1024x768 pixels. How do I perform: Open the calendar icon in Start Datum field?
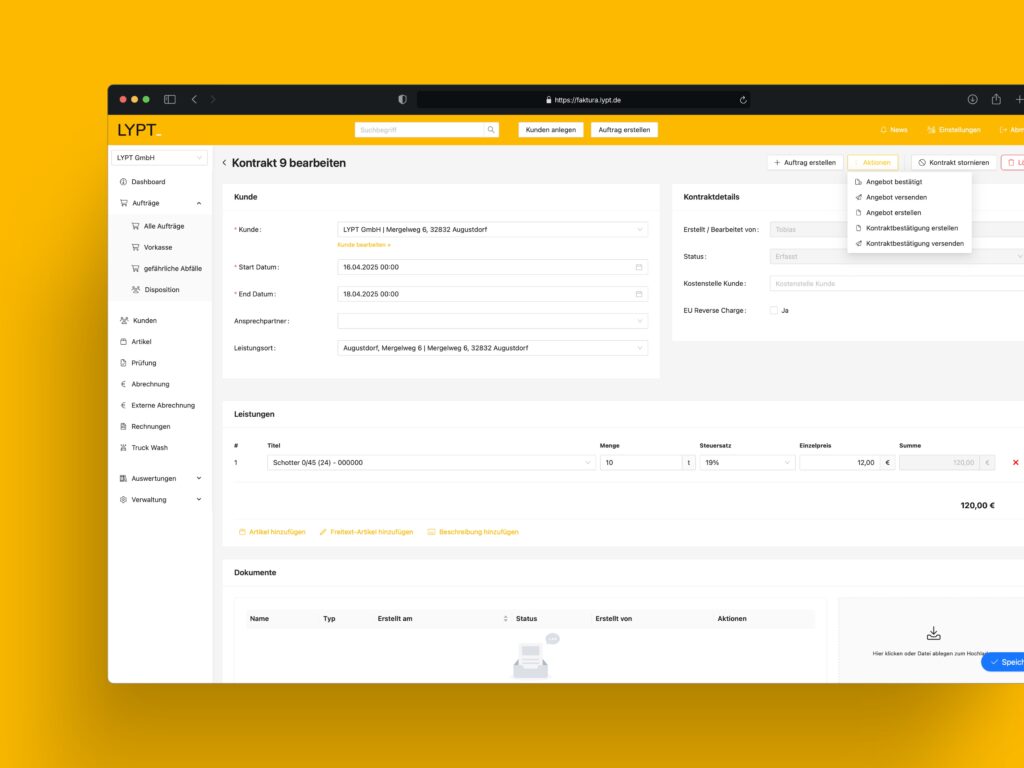click(639, 267)
